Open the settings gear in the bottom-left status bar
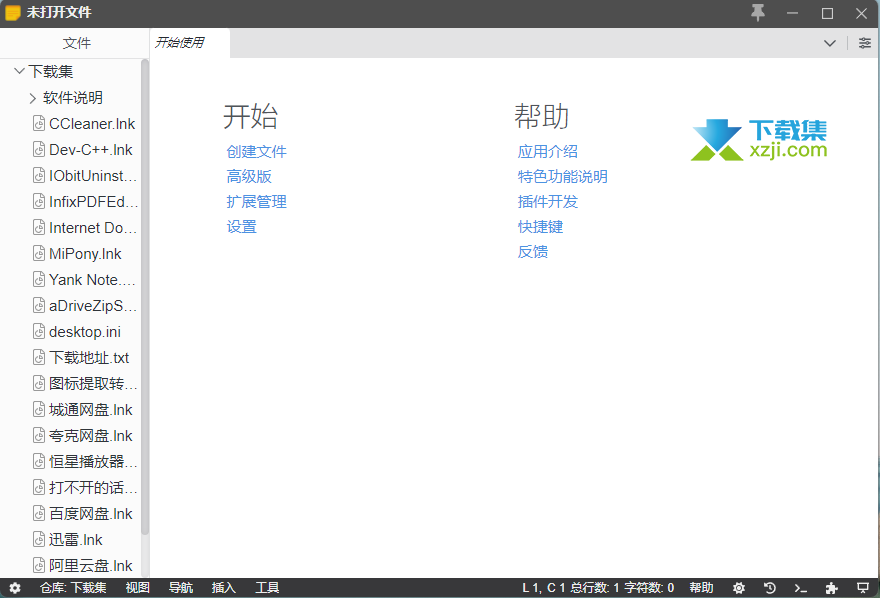The image size is (880, 598). coord(15,587)
